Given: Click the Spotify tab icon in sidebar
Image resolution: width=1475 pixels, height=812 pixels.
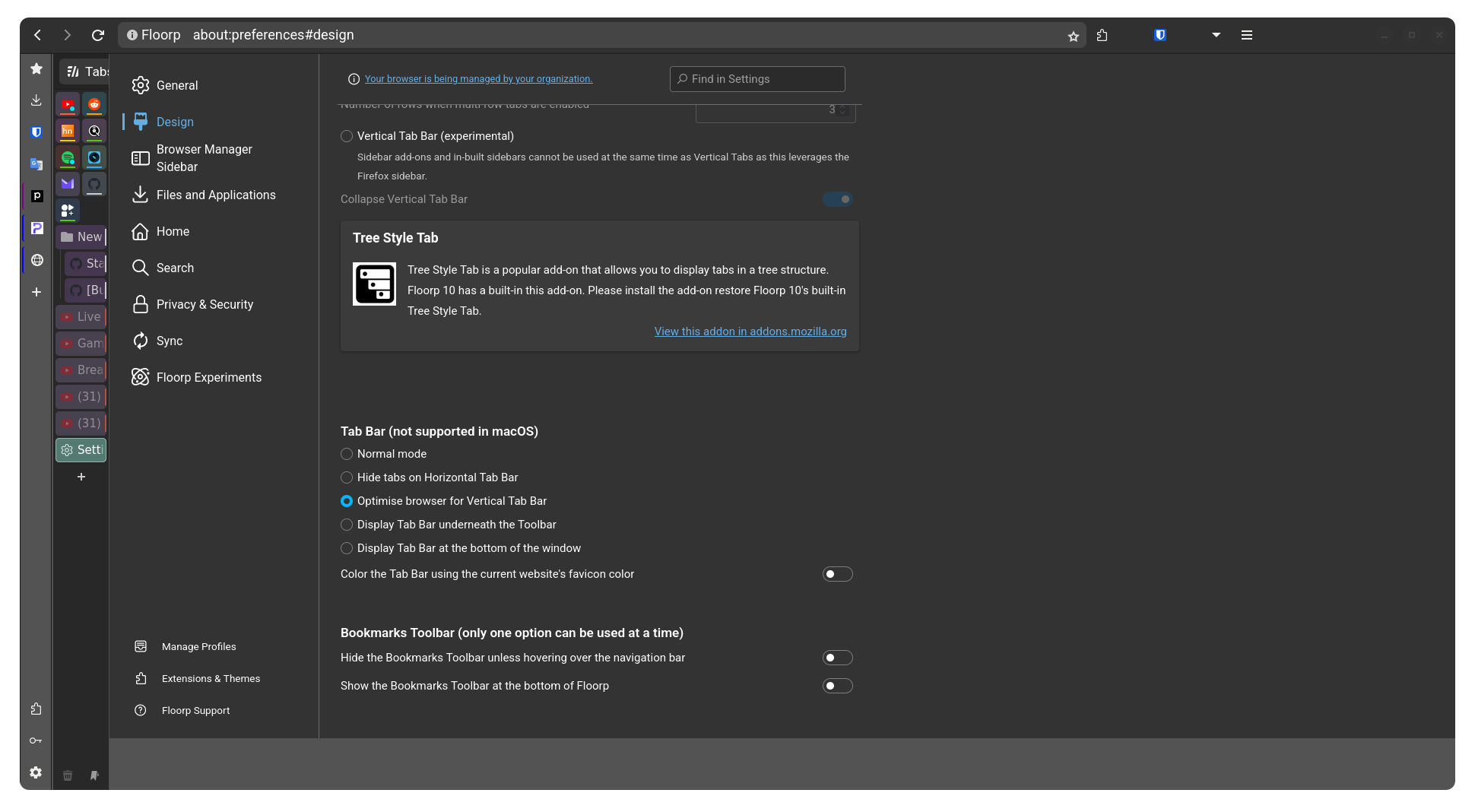Looking at the screenshot, I should [68, 157].
